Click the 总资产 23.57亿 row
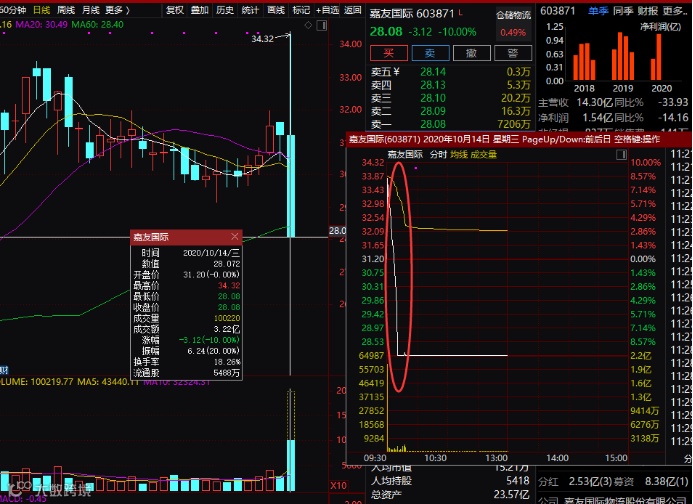The image size is (693, 504). [x=450, y=494]
